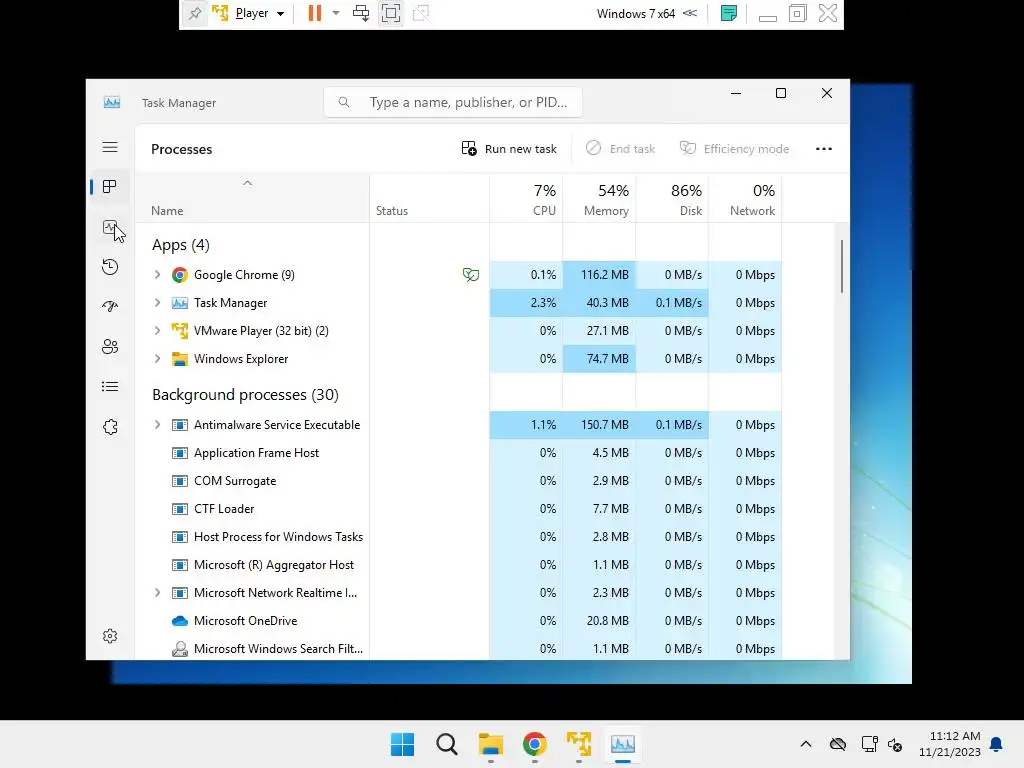Sort processes by Disk column

(673, 200)
